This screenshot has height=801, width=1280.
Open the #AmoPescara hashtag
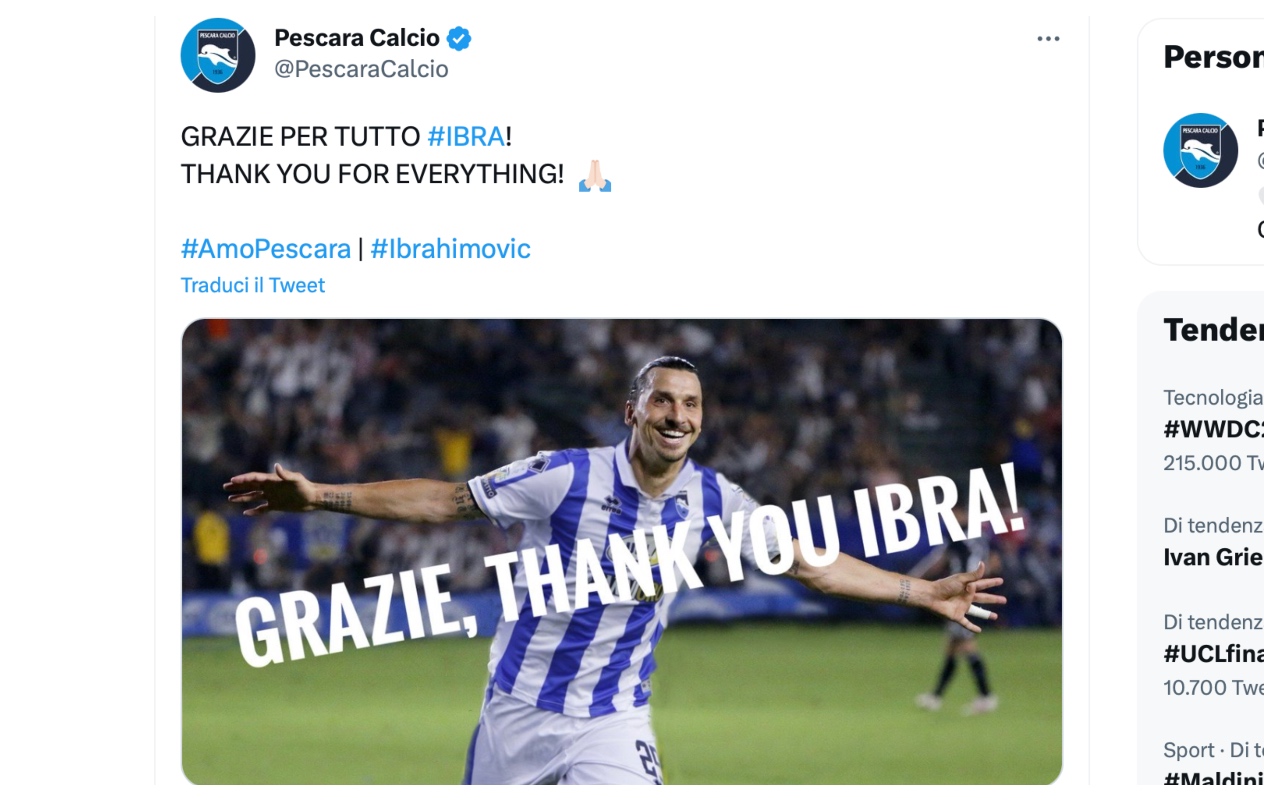(x=266, y=249)
